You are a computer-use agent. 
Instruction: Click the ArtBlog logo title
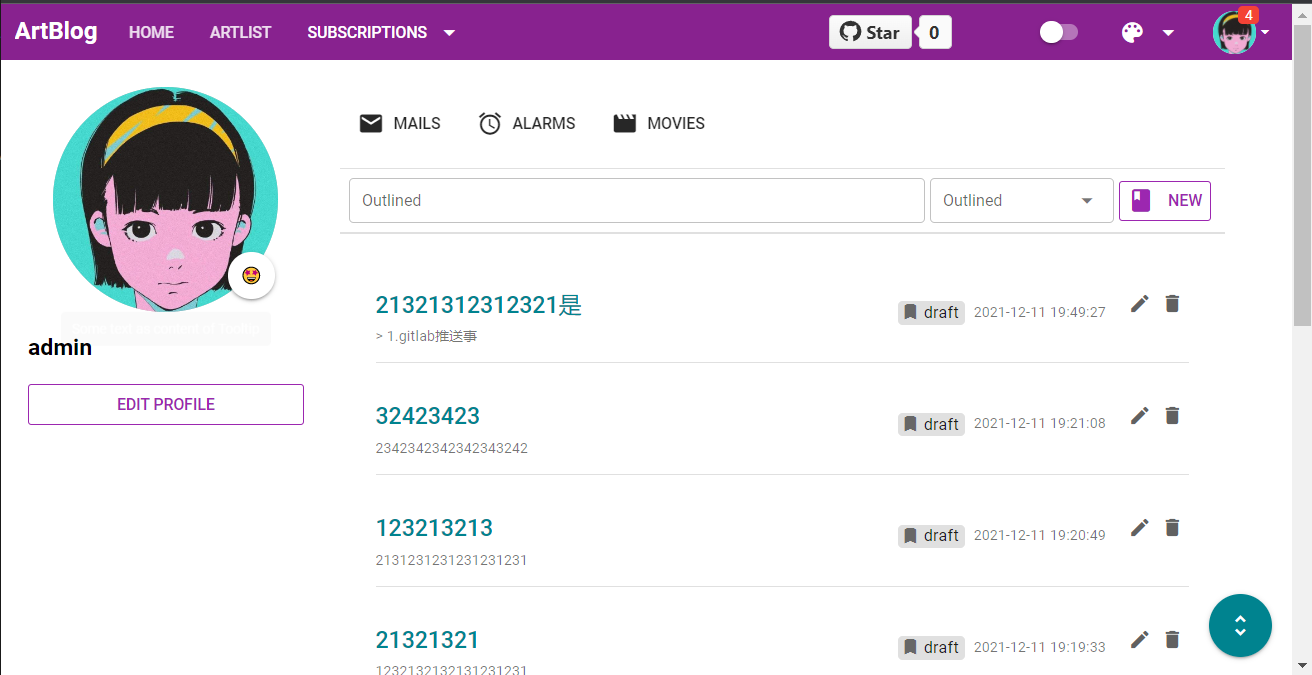(56, 31)
